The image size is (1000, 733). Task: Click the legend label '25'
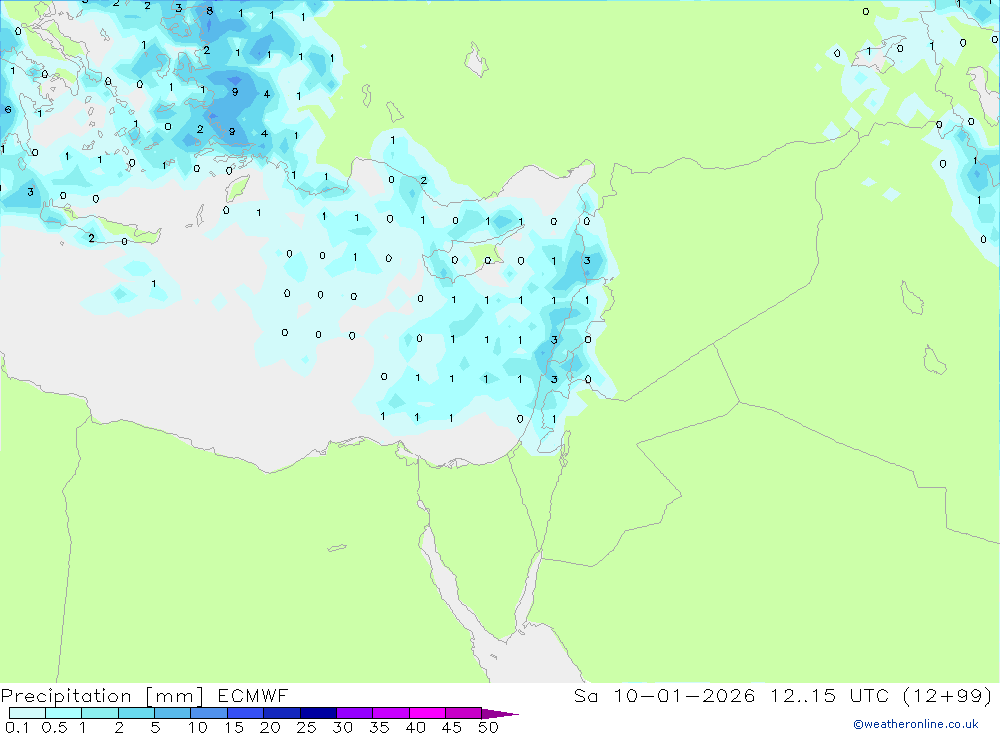coord(306,727)
